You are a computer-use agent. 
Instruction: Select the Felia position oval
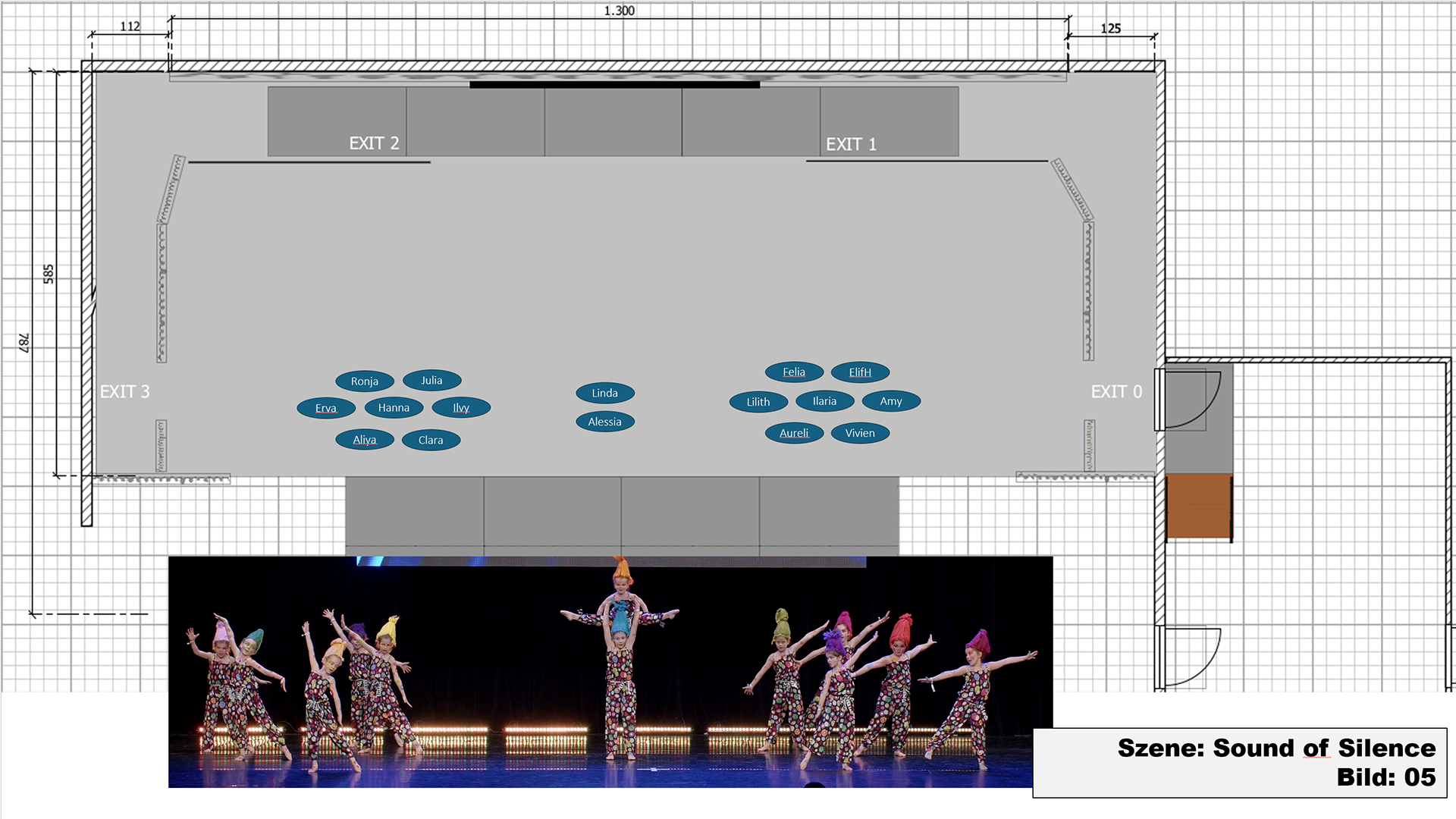tap(794, 372)
